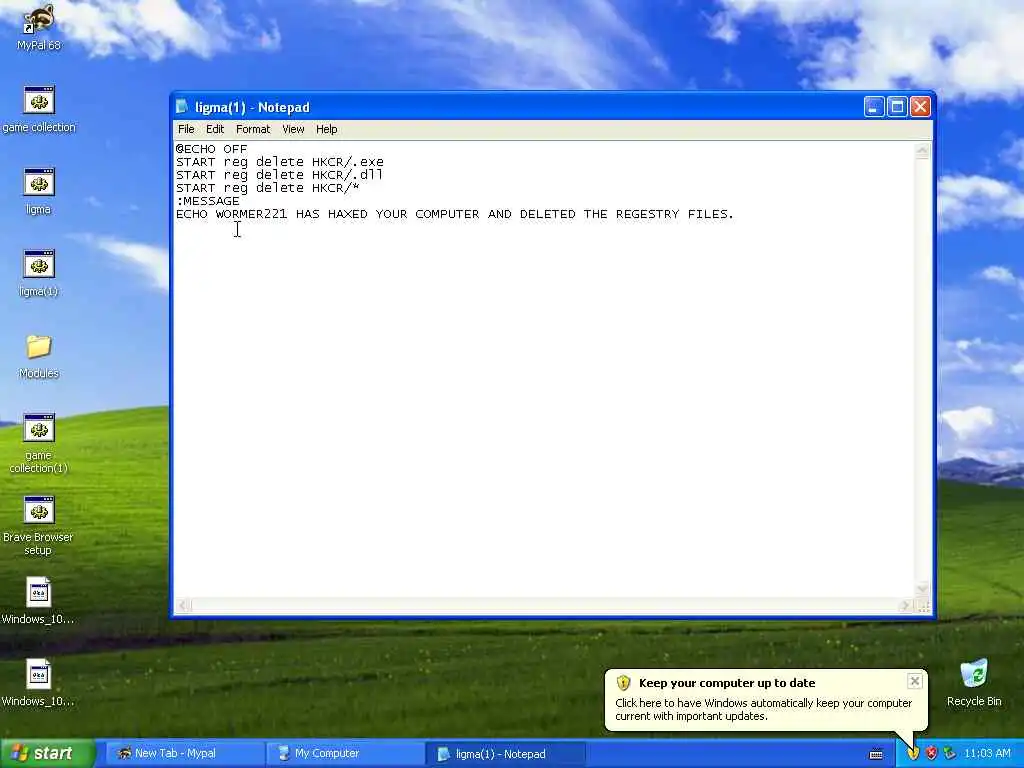Click the horizontal scrollbar left arrow
Image resolution: width=1024 pixels, height=768 pixels.
(184, 606)
